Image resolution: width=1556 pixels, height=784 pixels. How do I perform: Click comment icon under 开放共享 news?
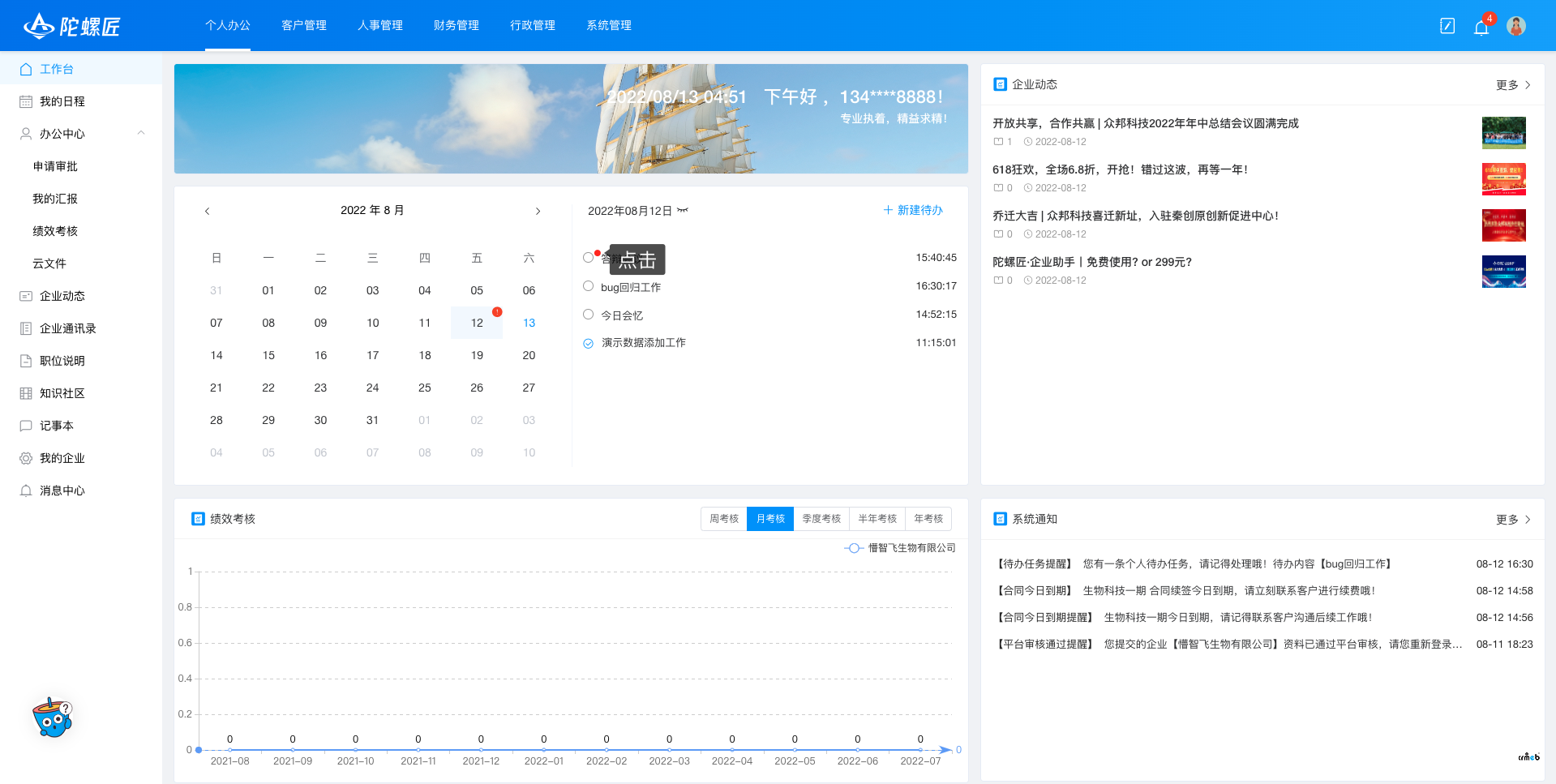(x=998, y=142)
